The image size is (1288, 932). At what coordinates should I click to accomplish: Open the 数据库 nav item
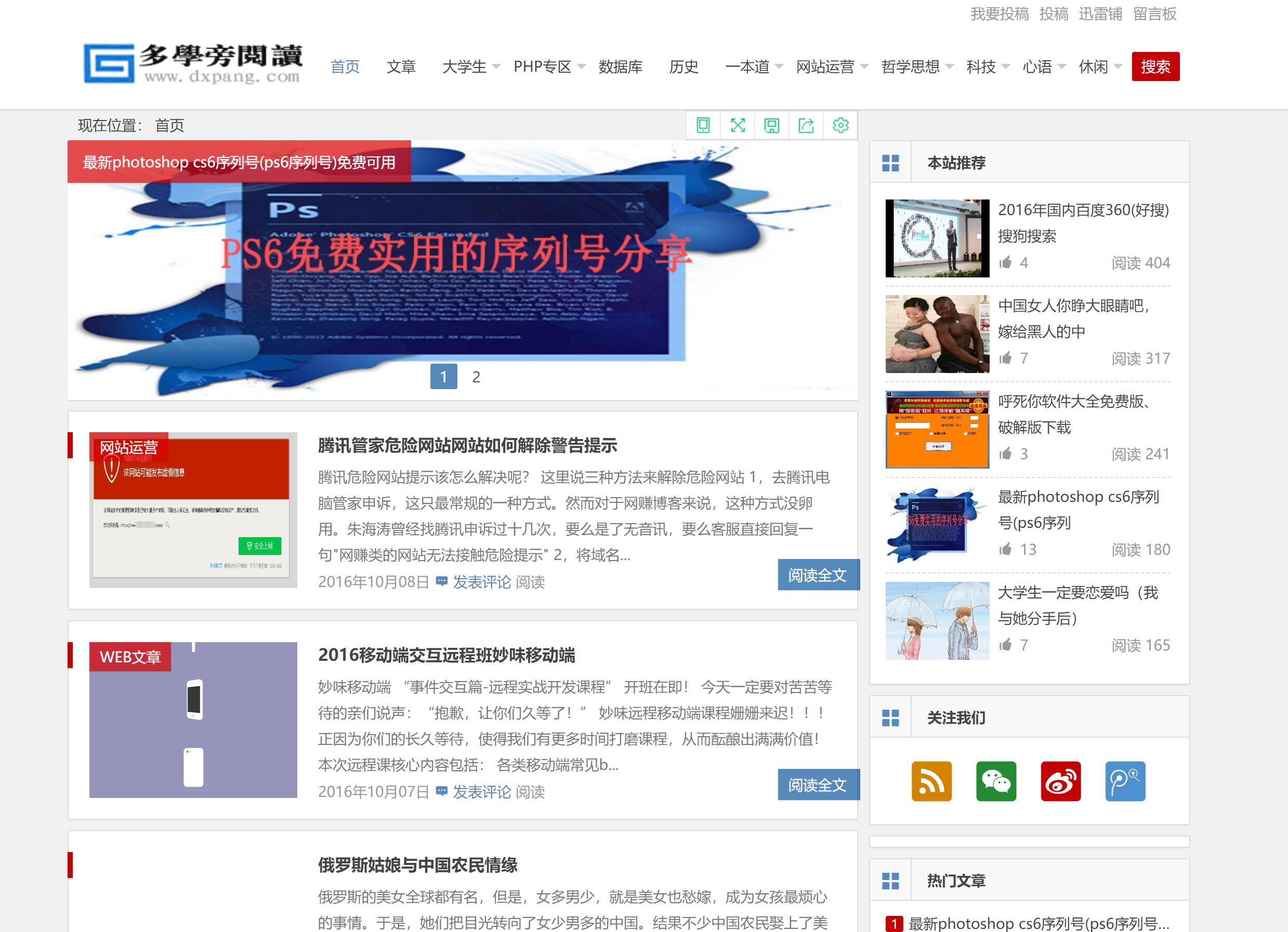pyautogui.click(x=620, y=67)
